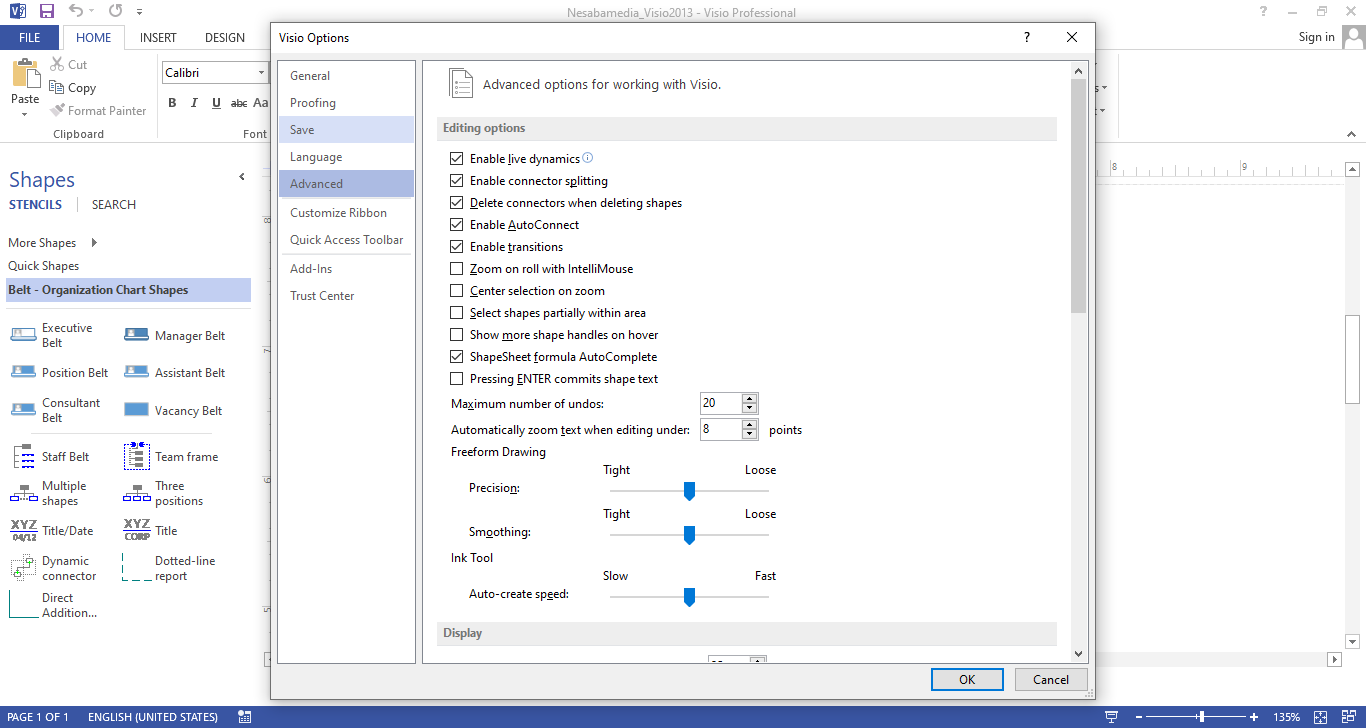Image resolution: width=1366 pixels, height=728 pixels.
Task: Enable Zoom on roll with IntelliMouse
Action: click(x=457, y=269)
